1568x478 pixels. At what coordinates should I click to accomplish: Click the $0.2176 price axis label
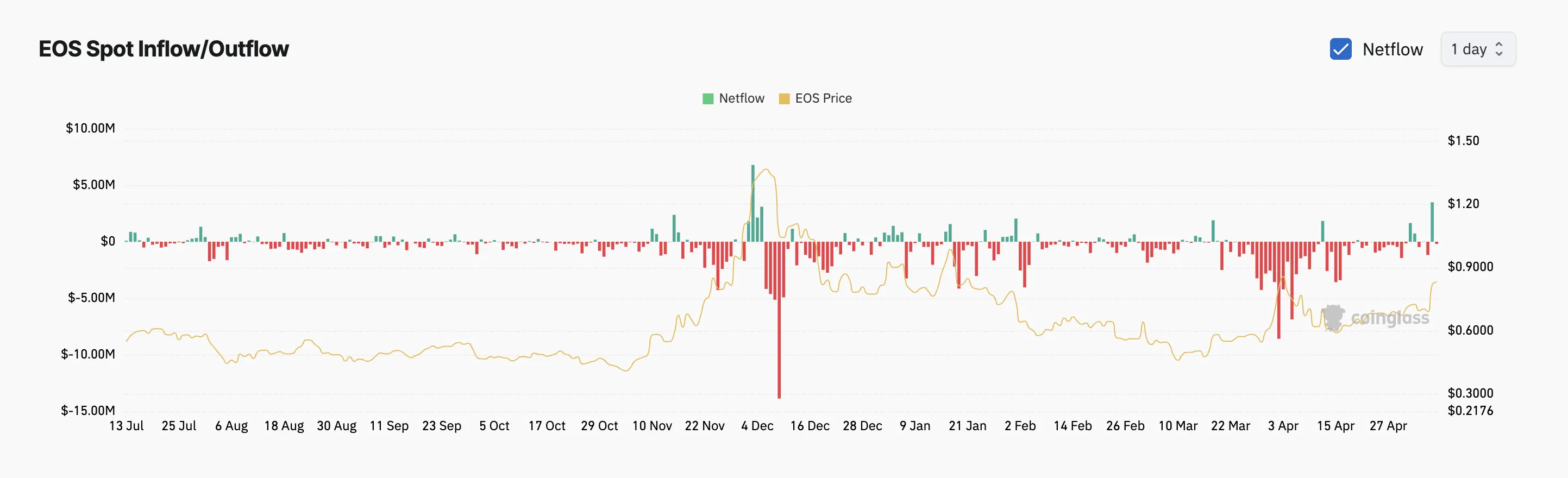pyautogui.click(x=1470, y=411)
